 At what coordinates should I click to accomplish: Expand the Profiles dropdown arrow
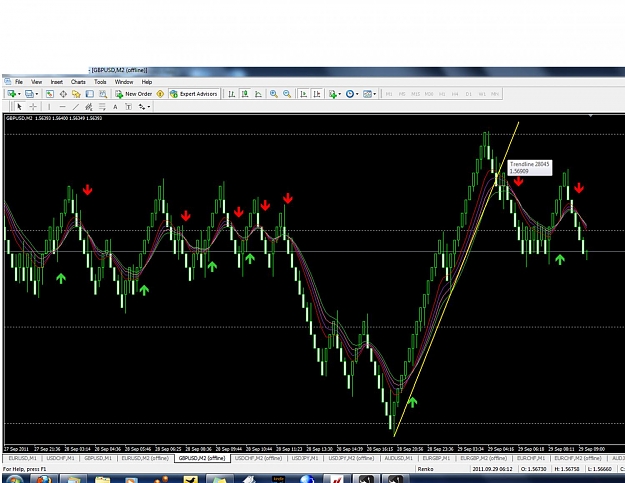coord(37,94)
